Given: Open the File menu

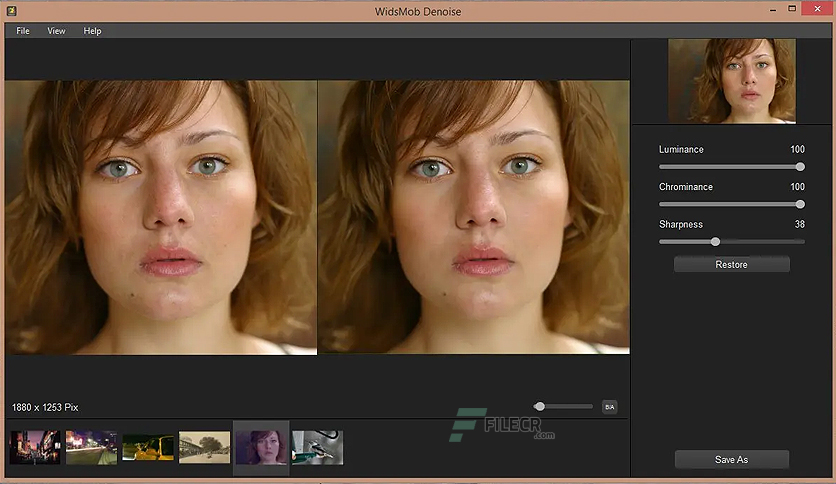Looking at the screenshot, I should pos(23,31).
